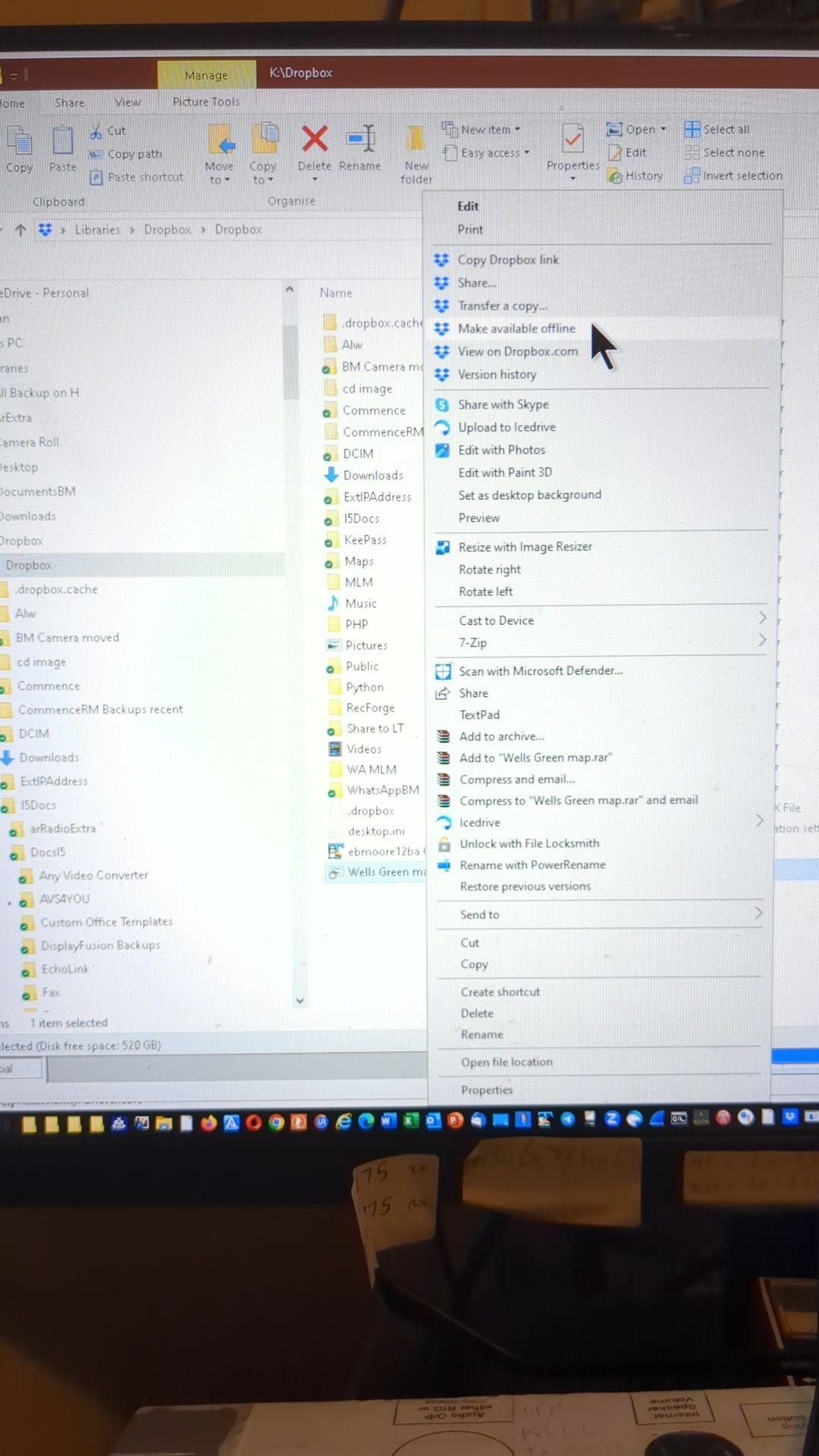The width and height of the screenshot is (819, 1456).
Task: Click the navigation pane scroll down arrow
Action: pos(300,1002)
